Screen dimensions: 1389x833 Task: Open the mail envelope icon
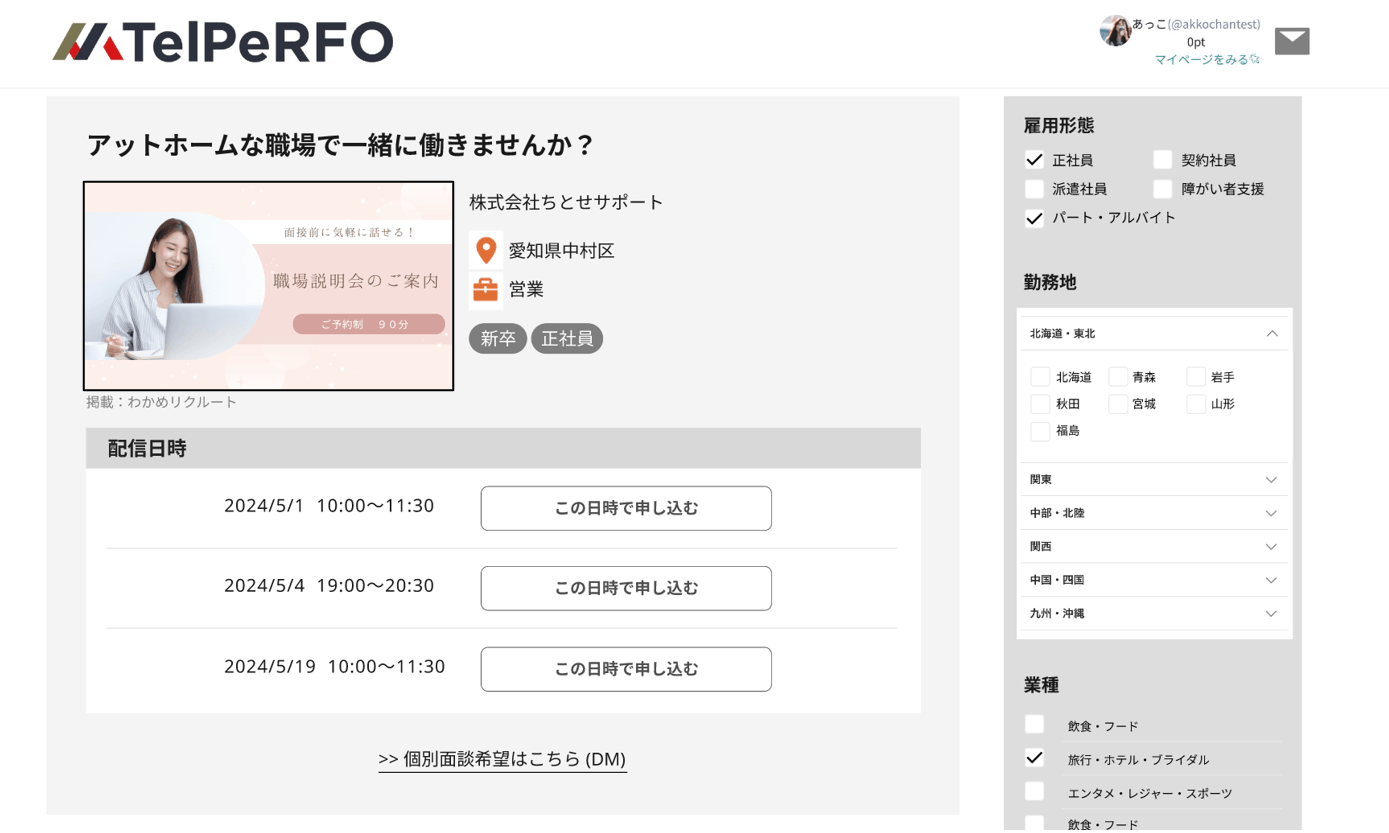[x=1291, y=40]
